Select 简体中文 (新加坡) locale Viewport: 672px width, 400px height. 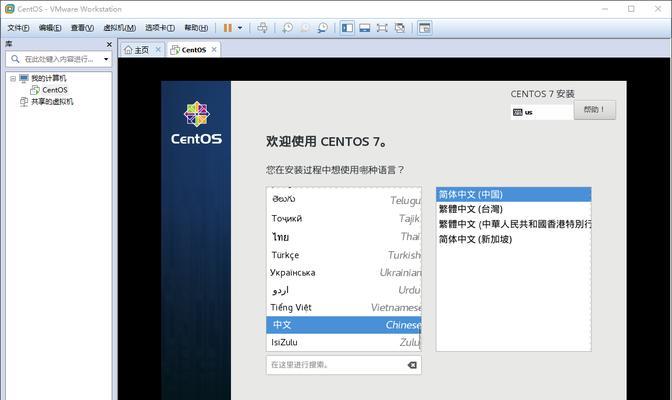click(513, 239)
